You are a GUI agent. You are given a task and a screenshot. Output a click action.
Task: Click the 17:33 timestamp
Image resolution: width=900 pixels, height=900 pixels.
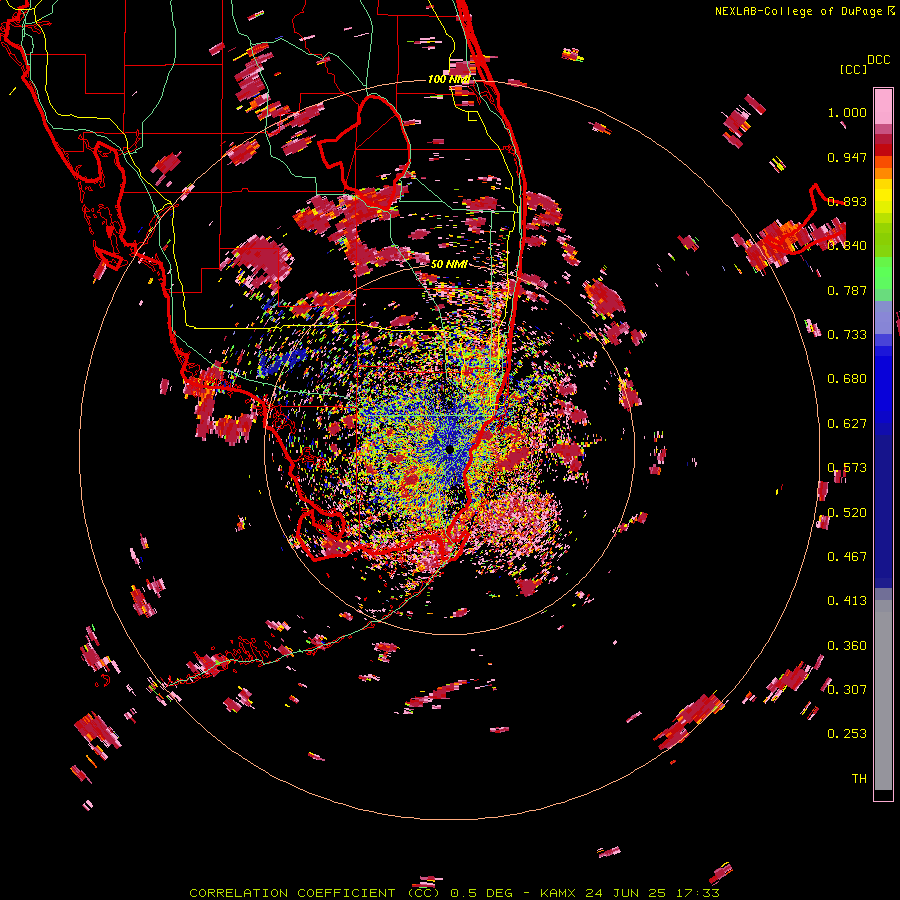pos(697,893)
